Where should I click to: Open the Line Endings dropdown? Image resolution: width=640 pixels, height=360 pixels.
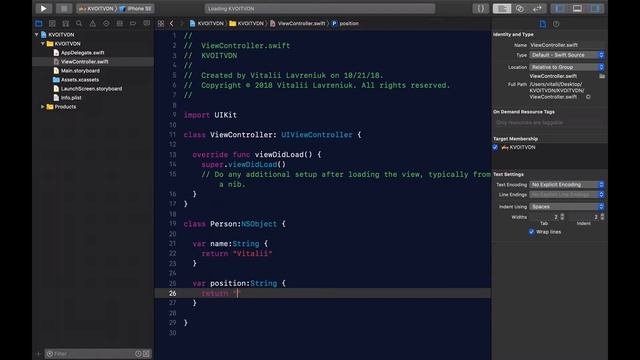pos(567,195)
